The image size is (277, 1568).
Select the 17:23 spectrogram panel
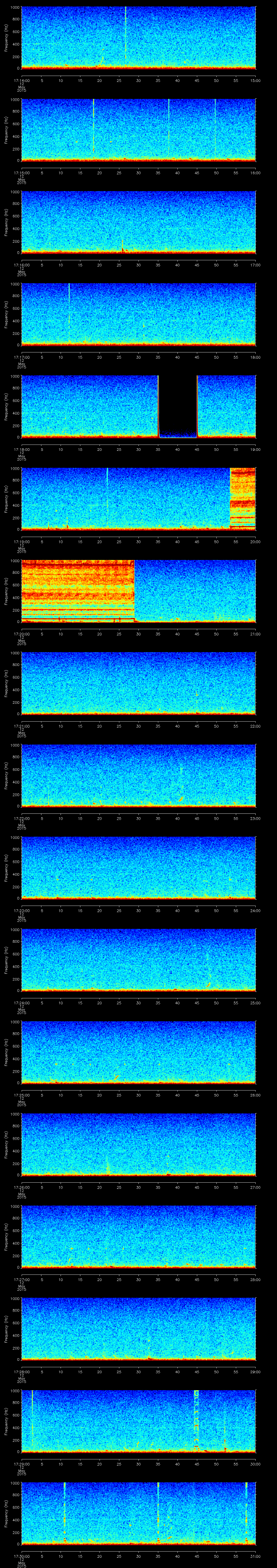138,868
